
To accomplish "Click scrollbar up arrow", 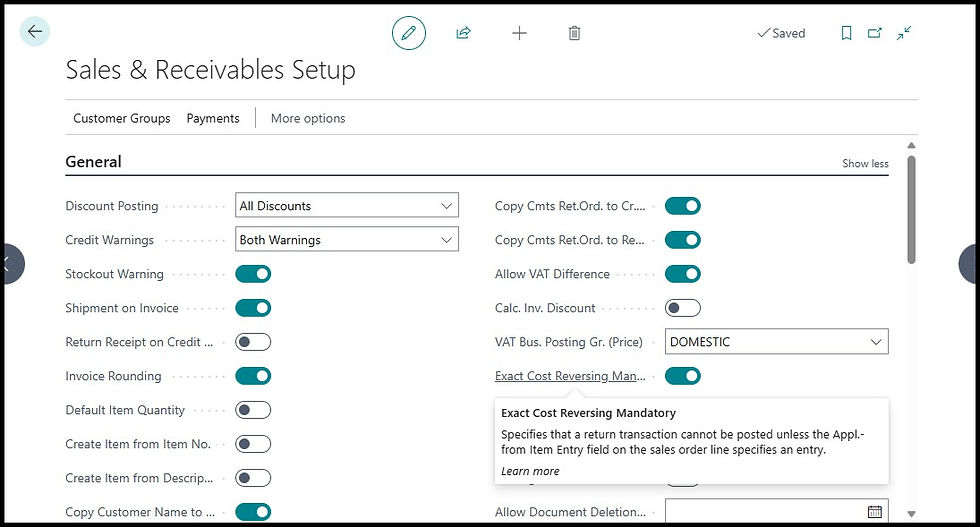I will 911,145.
